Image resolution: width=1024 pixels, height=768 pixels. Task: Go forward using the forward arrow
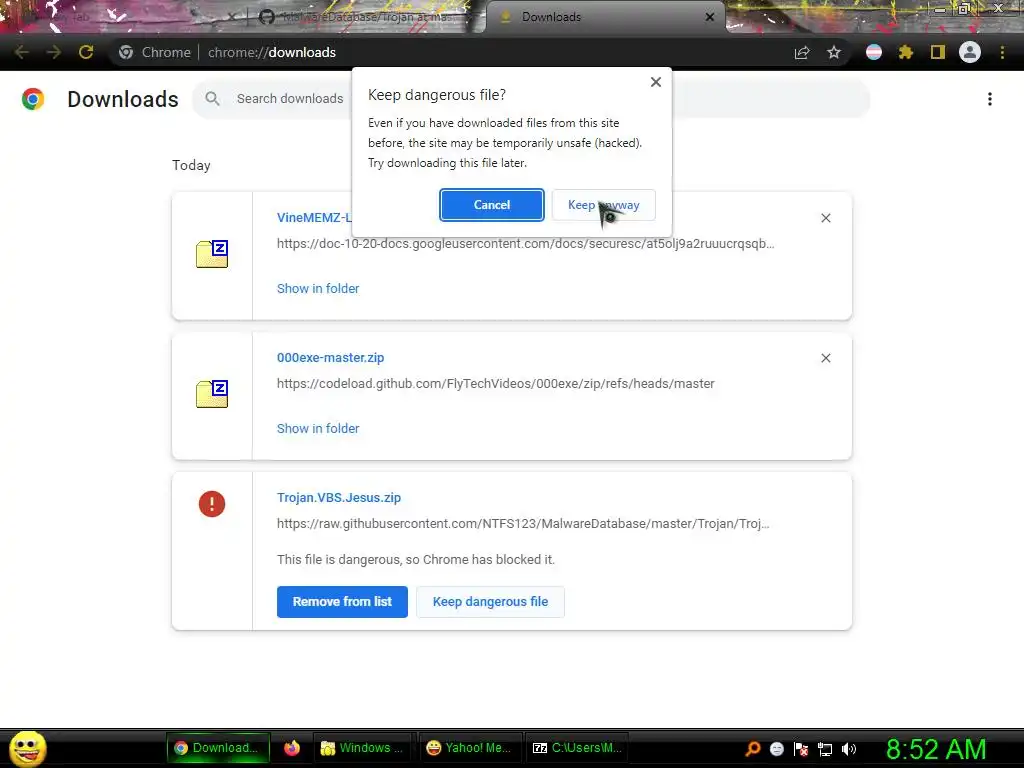pos(54,52)
